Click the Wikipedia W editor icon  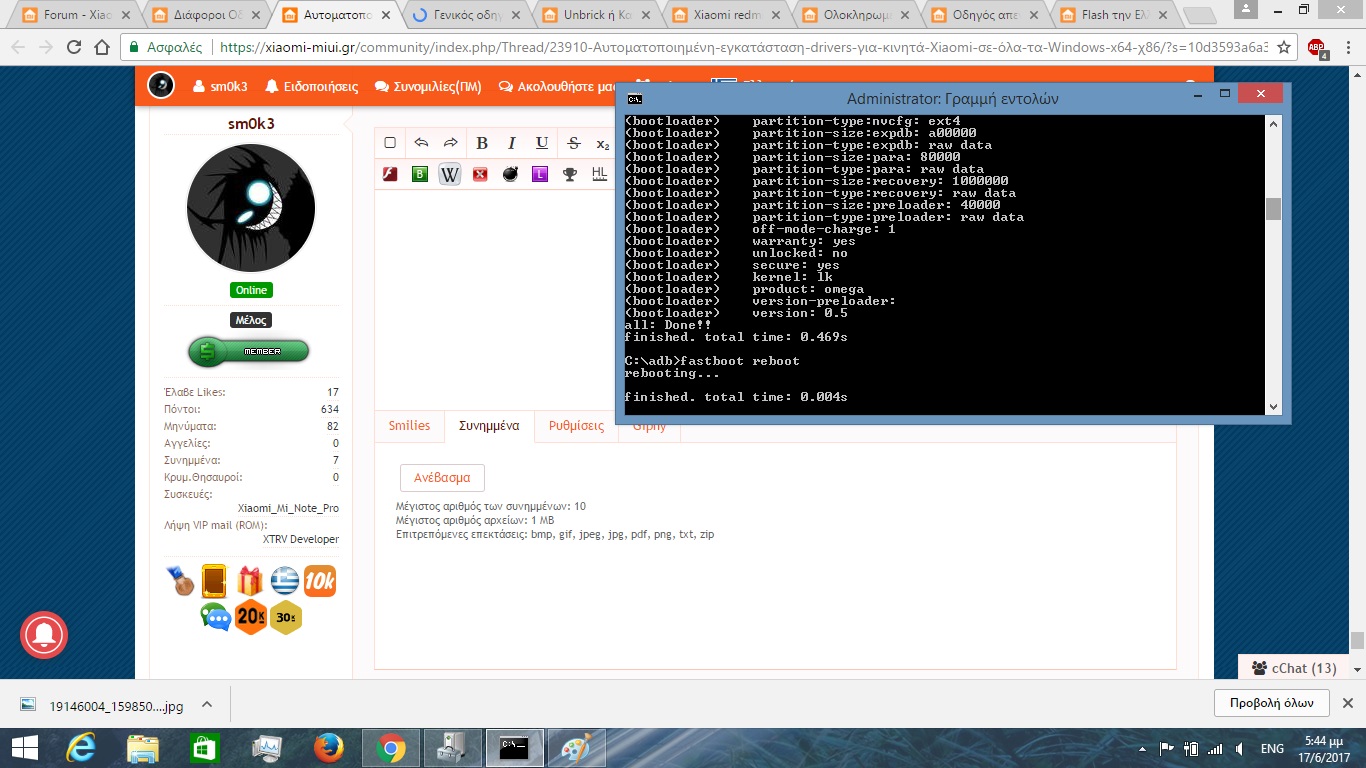pyautogui.click(x=450, y=174)
